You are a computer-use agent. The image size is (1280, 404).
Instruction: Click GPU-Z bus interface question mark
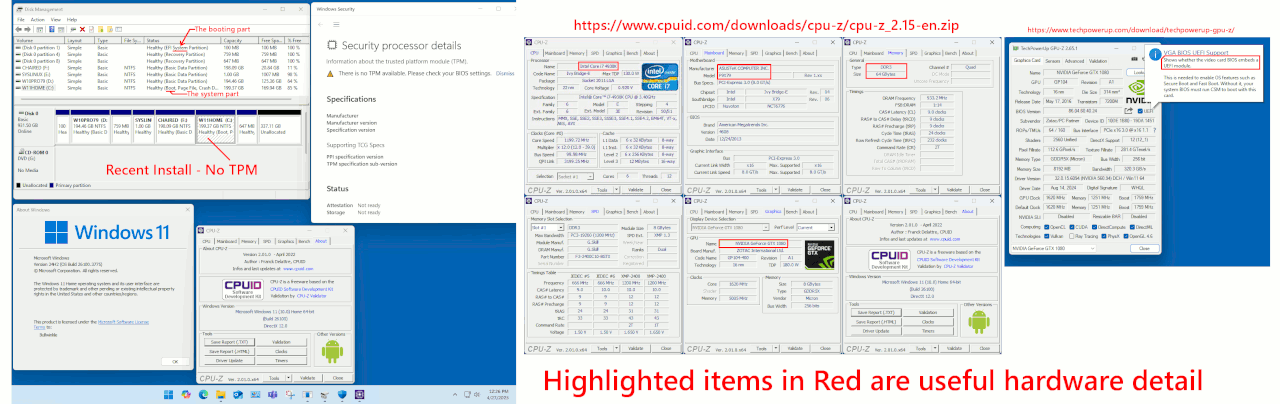[1155, 130]
